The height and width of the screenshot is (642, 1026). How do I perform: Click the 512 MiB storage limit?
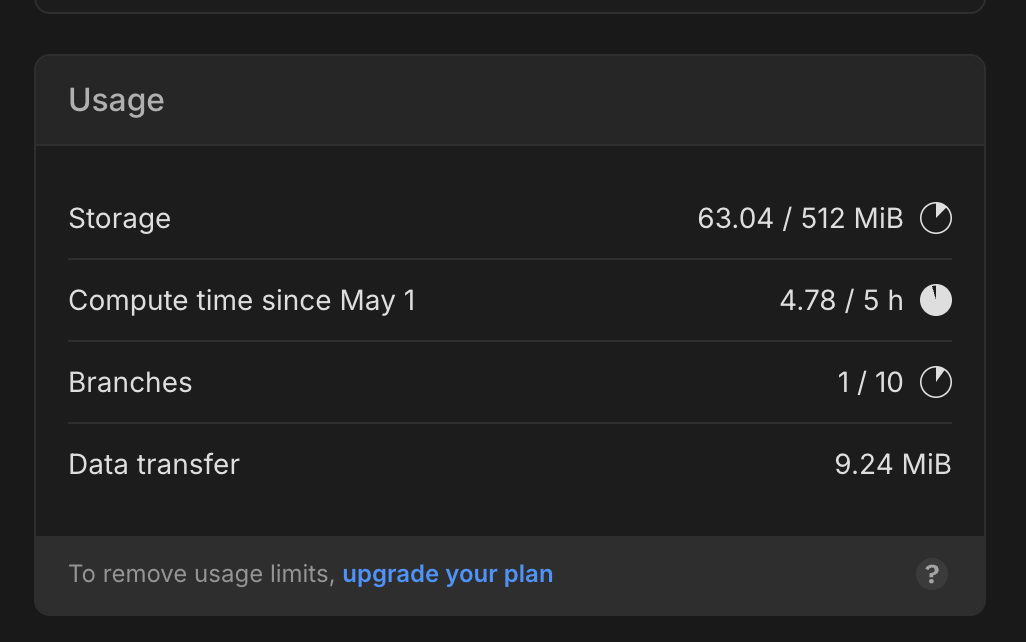(852, 218)
